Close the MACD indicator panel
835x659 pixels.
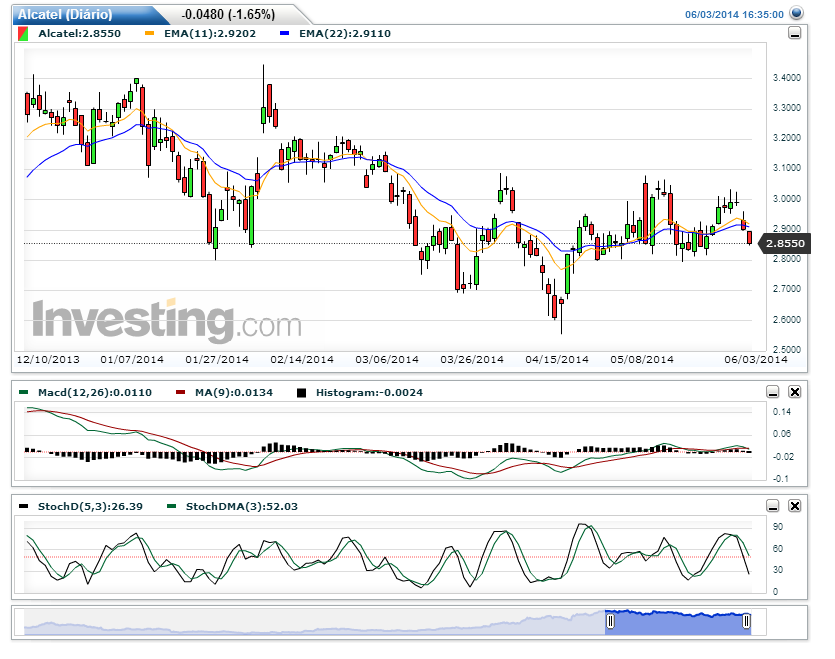[x=795, y=392]
